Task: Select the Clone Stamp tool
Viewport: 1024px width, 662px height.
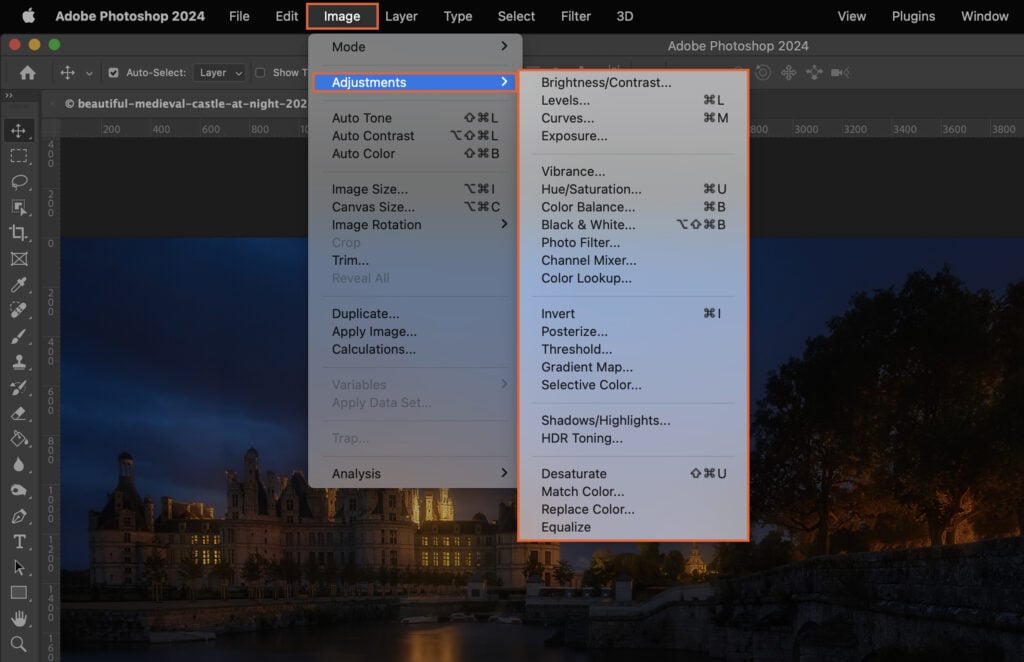Action: pos(20,363)
